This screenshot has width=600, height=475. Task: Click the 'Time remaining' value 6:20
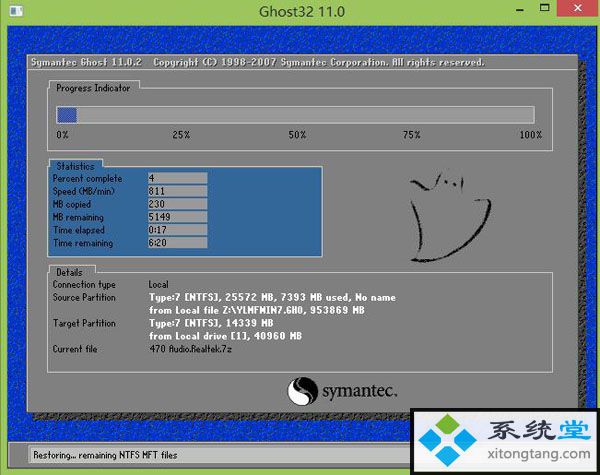[178, 243]
